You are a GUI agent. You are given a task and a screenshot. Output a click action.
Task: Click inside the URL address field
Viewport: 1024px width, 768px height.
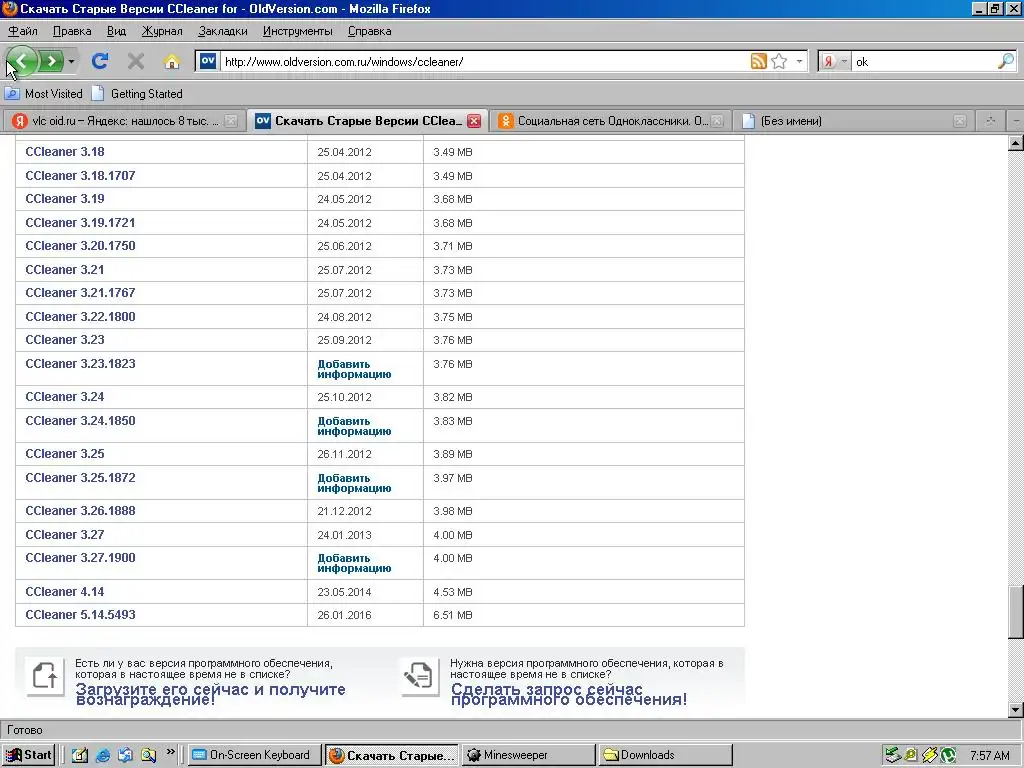coord(483,61)
